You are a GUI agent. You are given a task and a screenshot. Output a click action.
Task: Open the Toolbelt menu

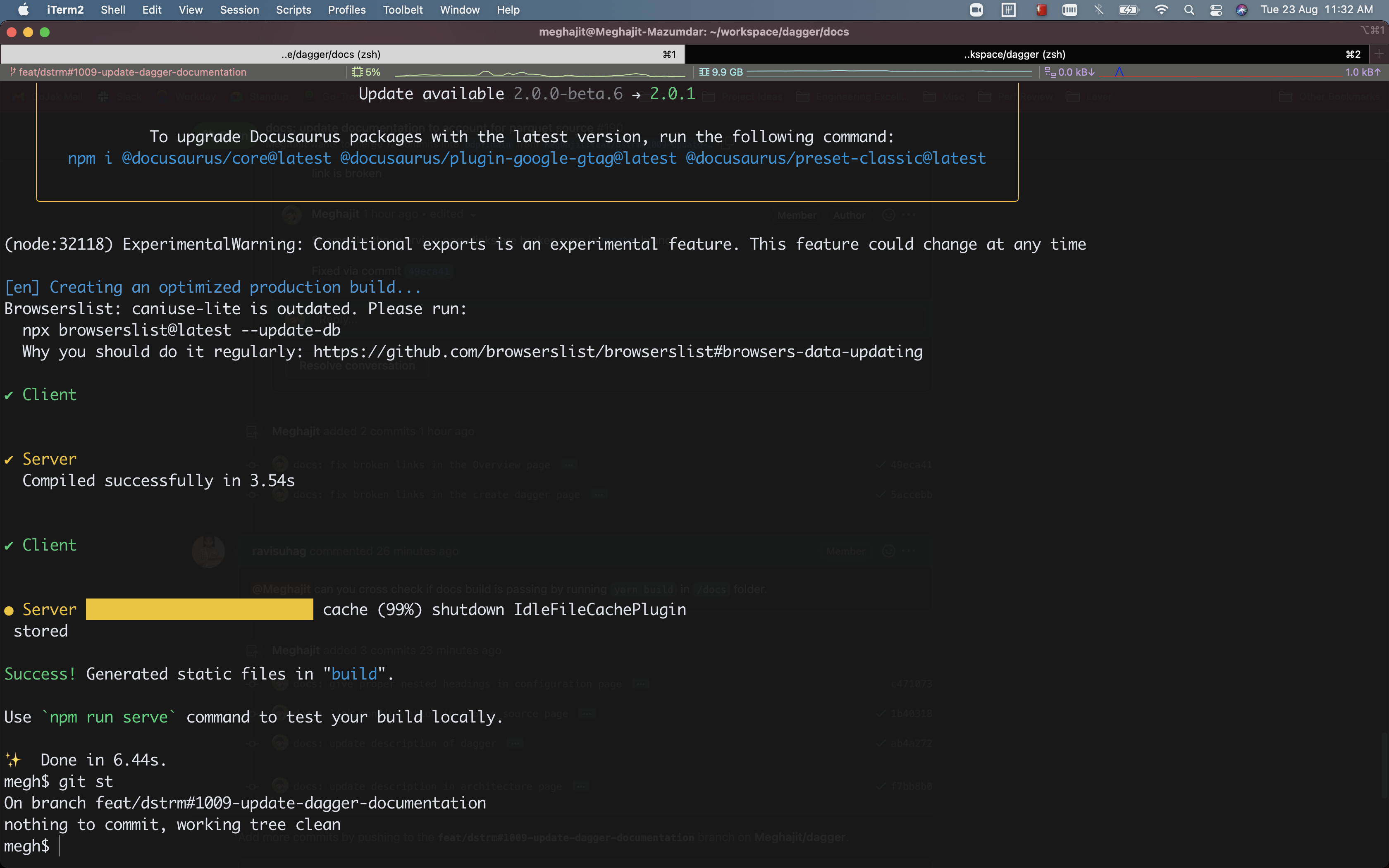(403, 10)
